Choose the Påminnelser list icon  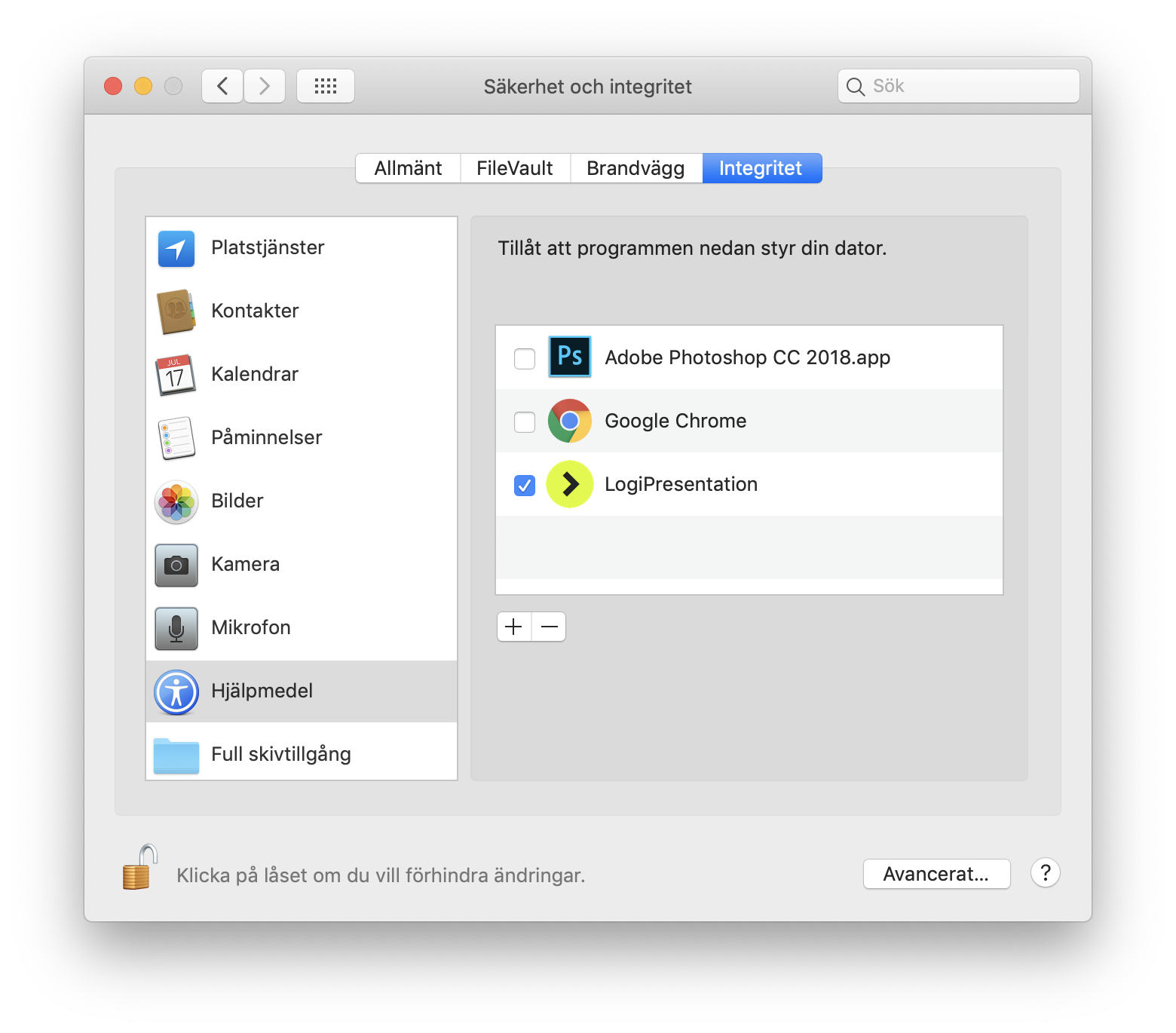pyautogui.click(x=176, y=438)
